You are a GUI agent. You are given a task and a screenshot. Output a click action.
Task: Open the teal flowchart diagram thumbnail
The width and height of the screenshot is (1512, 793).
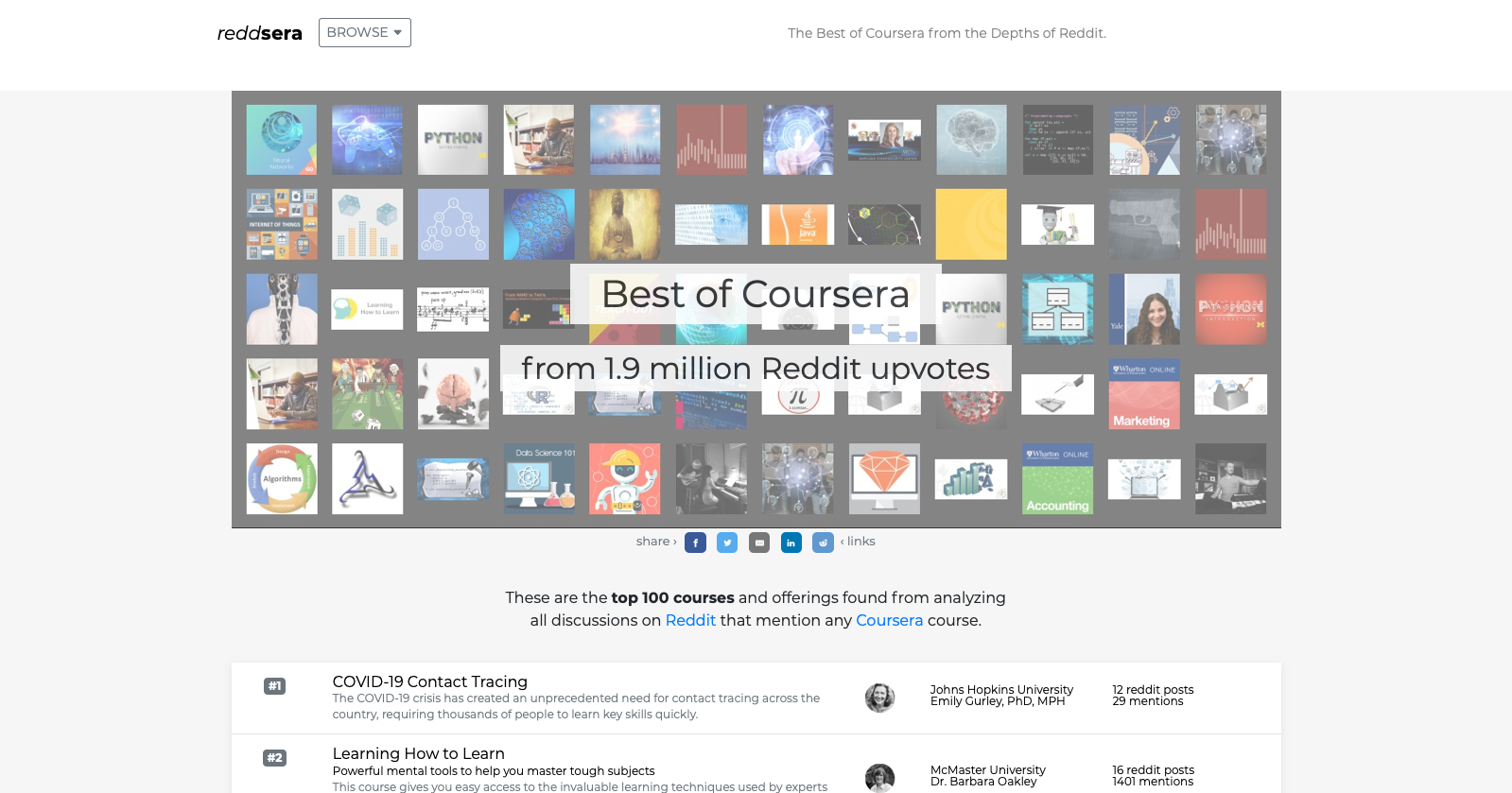click(1057, 309)
